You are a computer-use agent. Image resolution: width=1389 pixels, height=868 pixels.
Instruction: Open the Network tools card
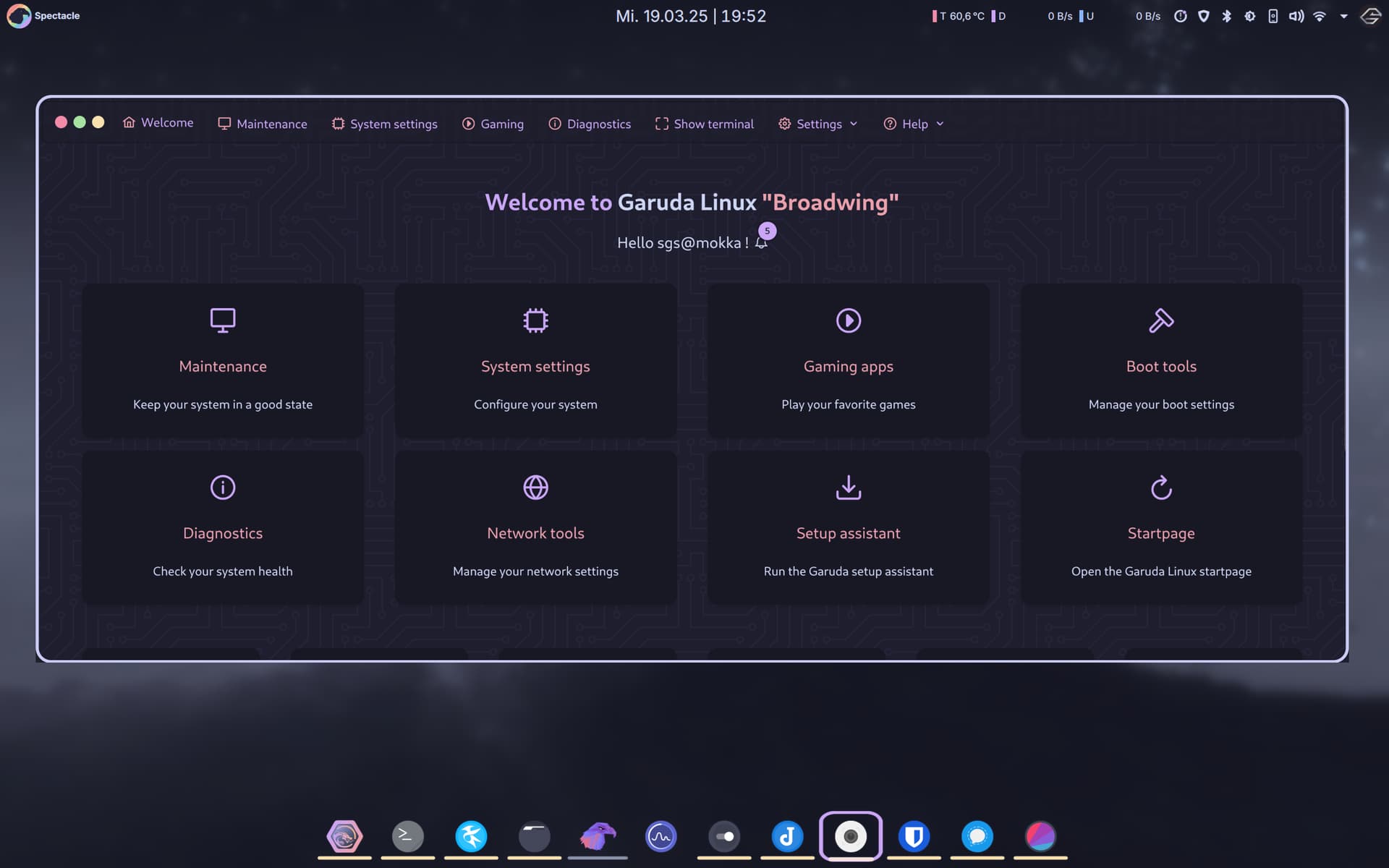[x=535, y=527]
